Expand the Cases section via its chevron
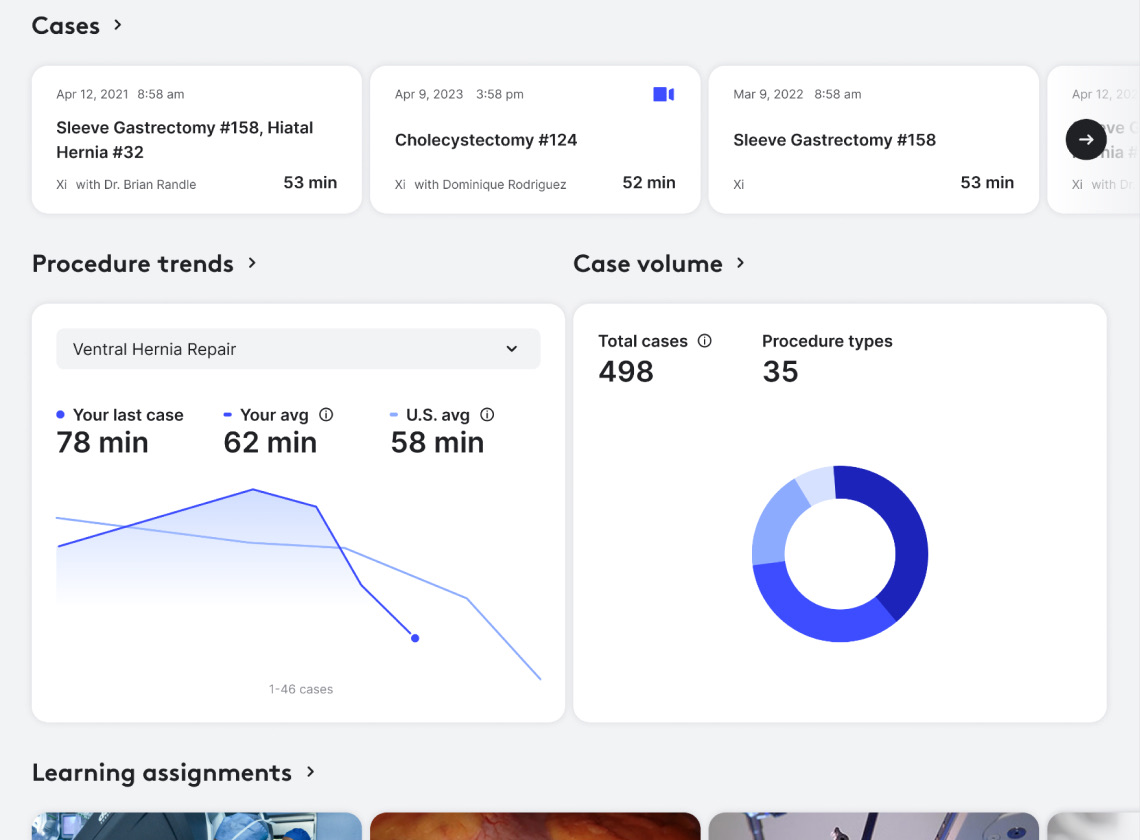Viewport: 1140px width, 840px height. 117,26
